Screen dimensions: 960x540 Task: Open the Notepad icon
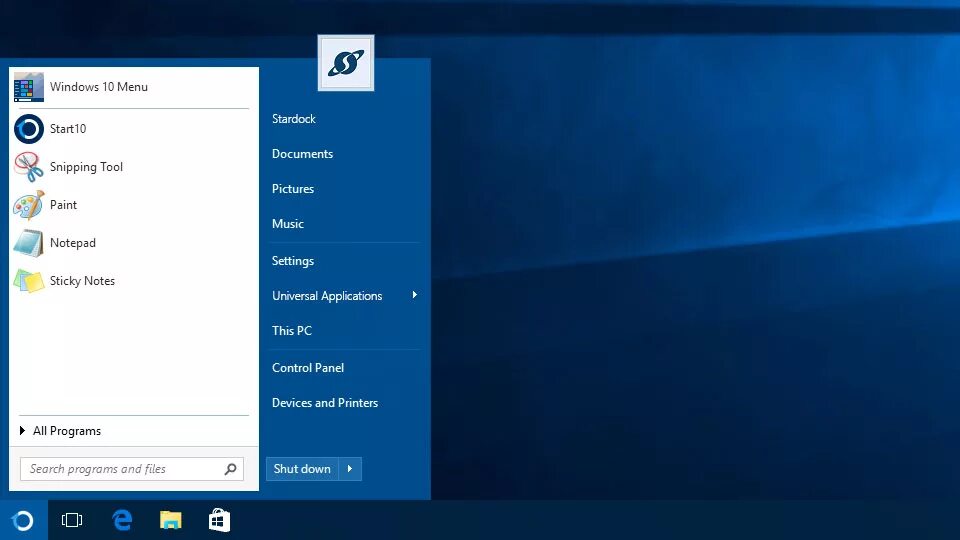coord(29,243)
